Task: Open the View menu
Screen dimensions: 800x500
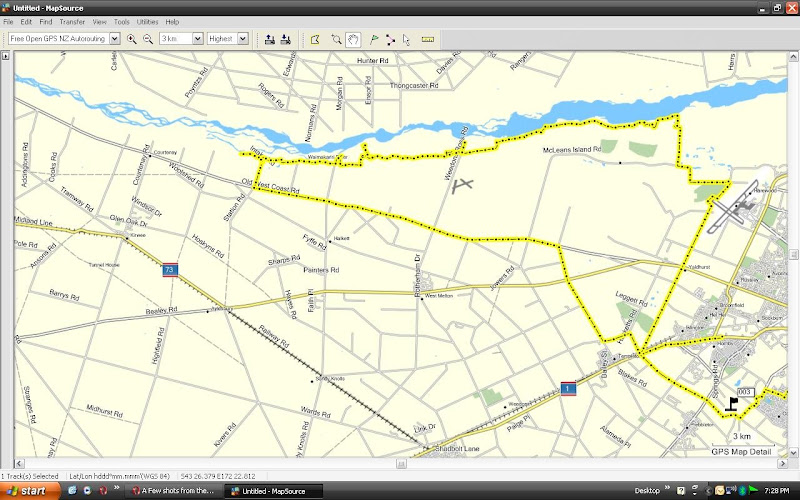Action: point(99,22)
